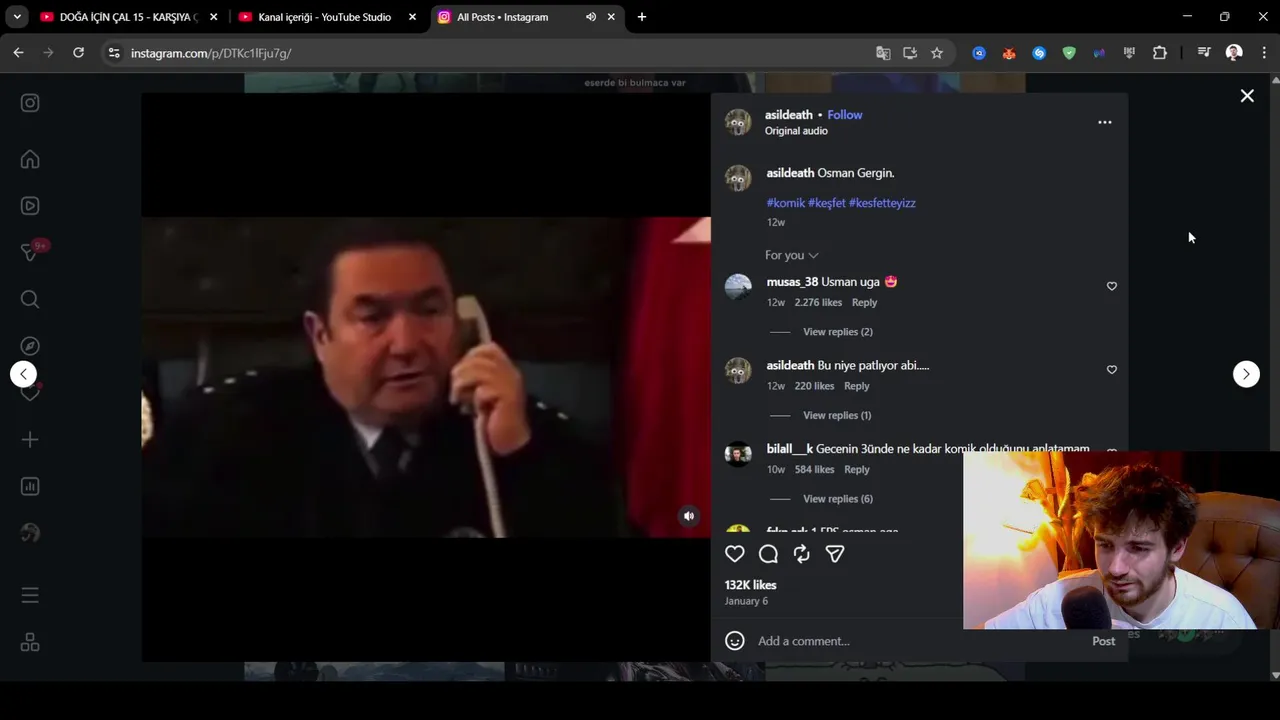Image resolution: width=1280 pixels, height=720 pixels.
Task: Like the post with heart icon
Action: tap(735, 554)
